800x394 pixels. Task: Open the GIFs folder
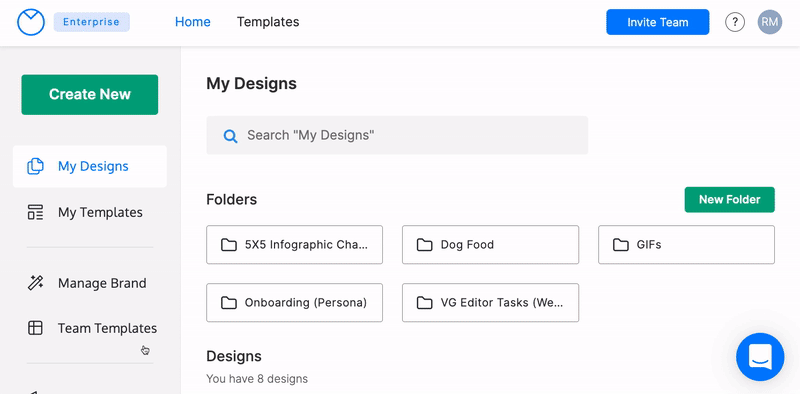[x=686, y=245]
